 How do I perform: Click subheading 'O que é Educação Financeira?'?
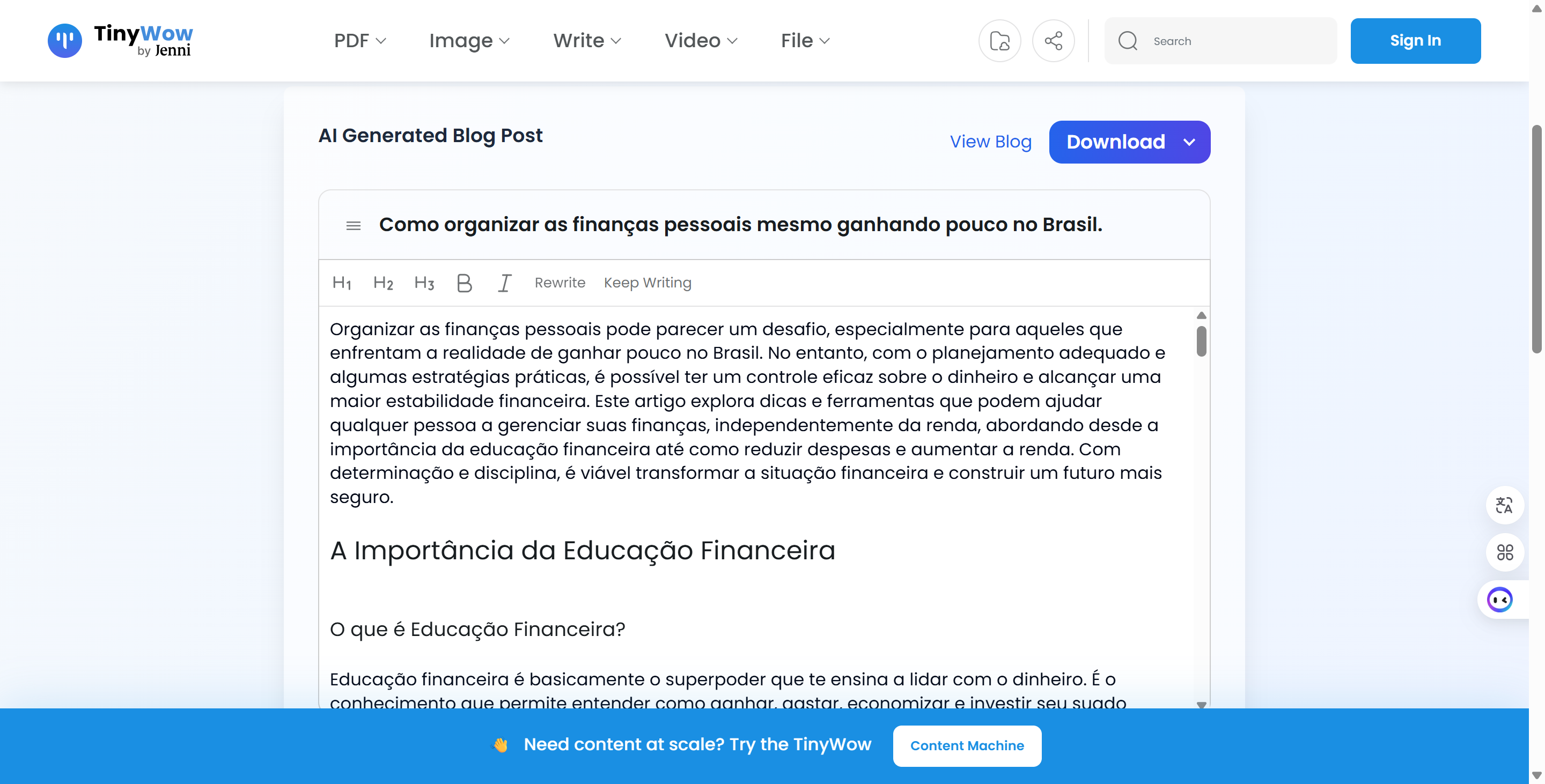point(477,630)
